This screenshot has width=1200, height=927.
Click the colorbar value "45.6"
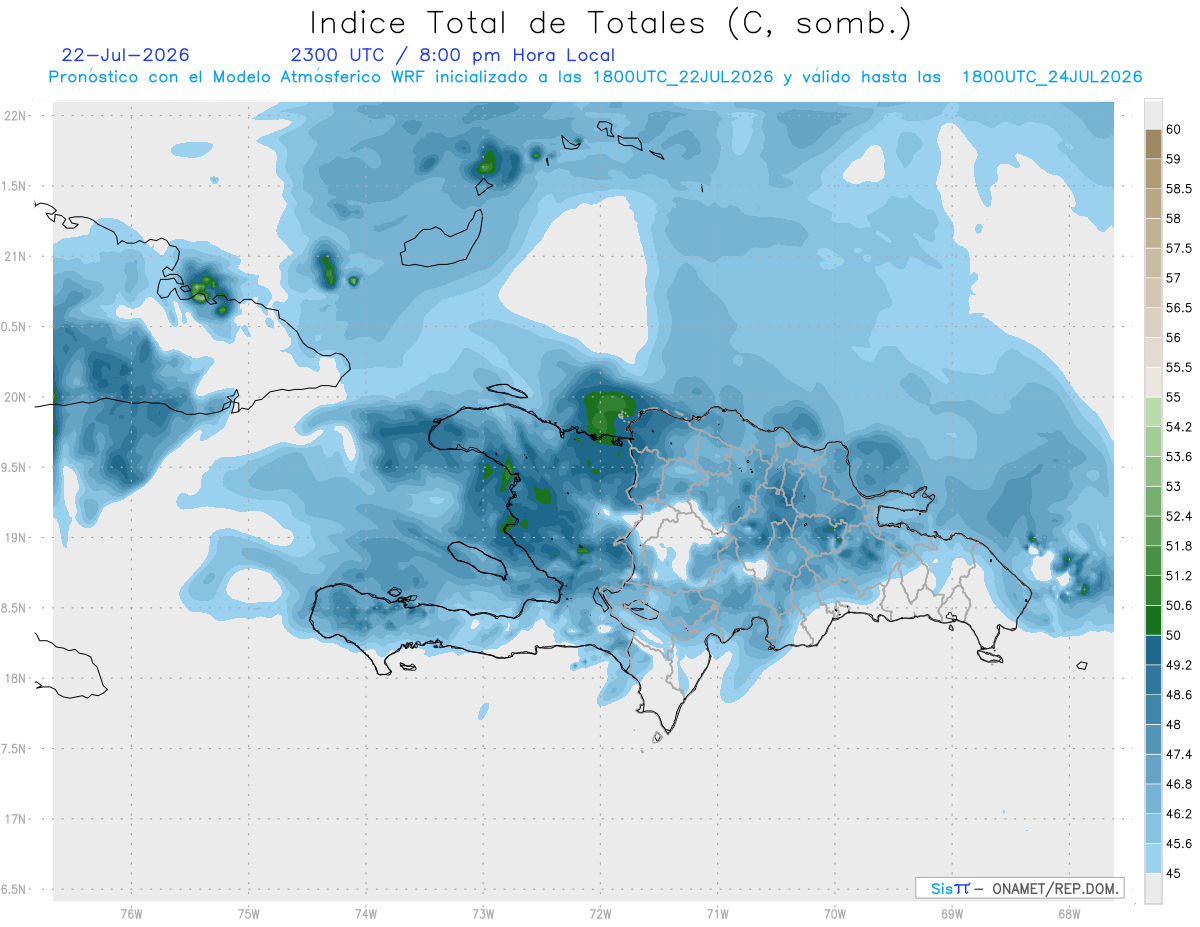point(1179,844)
